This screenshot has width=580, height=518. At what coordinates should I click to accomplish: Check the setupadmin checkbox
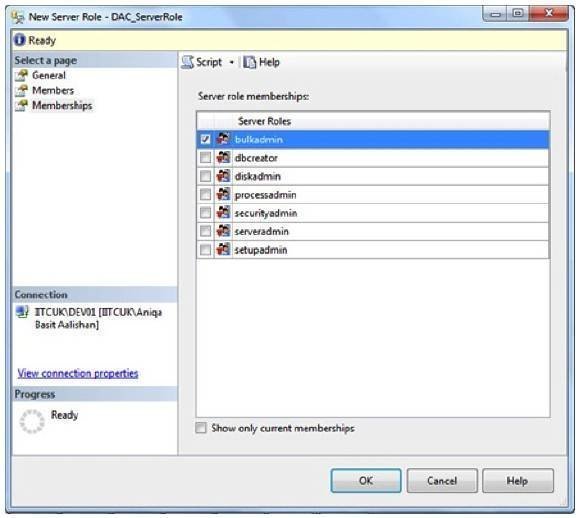click(x=205, y=250)
